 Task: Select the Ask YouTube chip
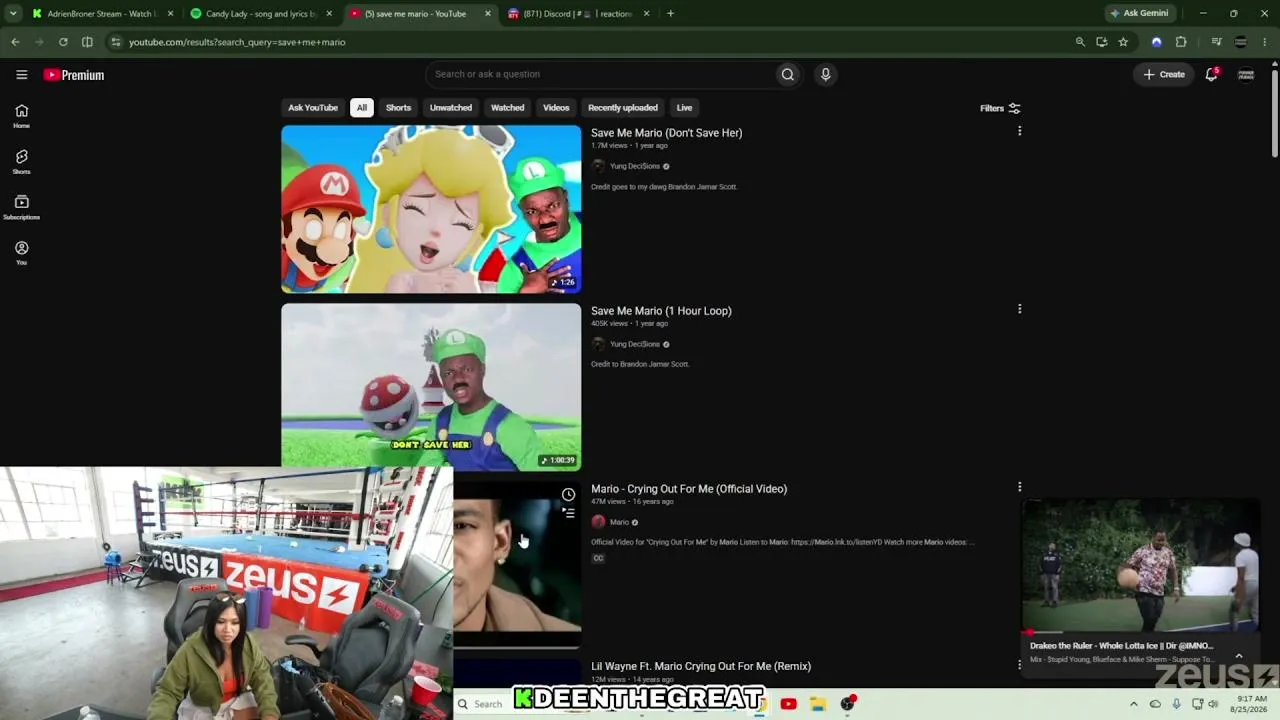(x=313, y=108)
